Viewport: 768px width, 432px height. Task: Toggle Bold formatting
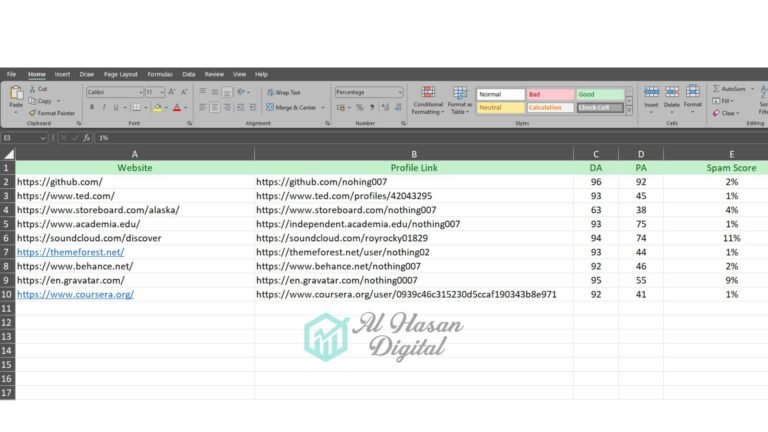click(x=91, y=107)
